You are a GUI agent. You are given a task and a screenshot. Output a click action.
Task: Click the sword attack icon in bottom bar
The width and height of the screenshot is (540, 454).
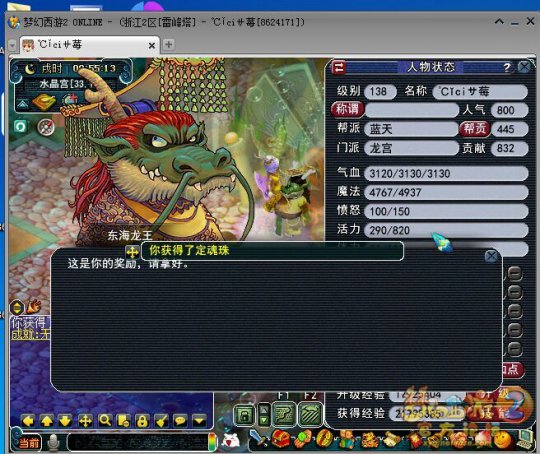coord(258,439)
